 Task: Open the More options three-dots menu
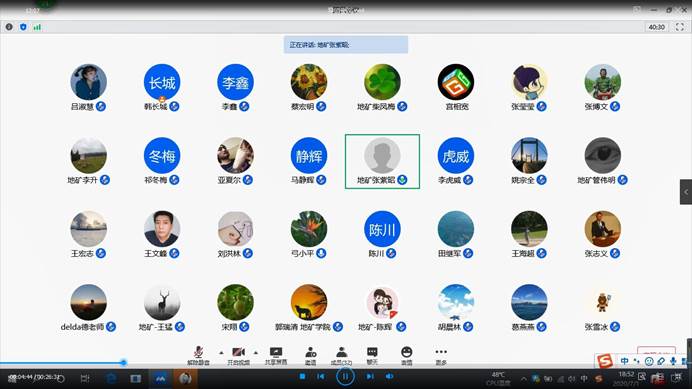tap(441, 352)
